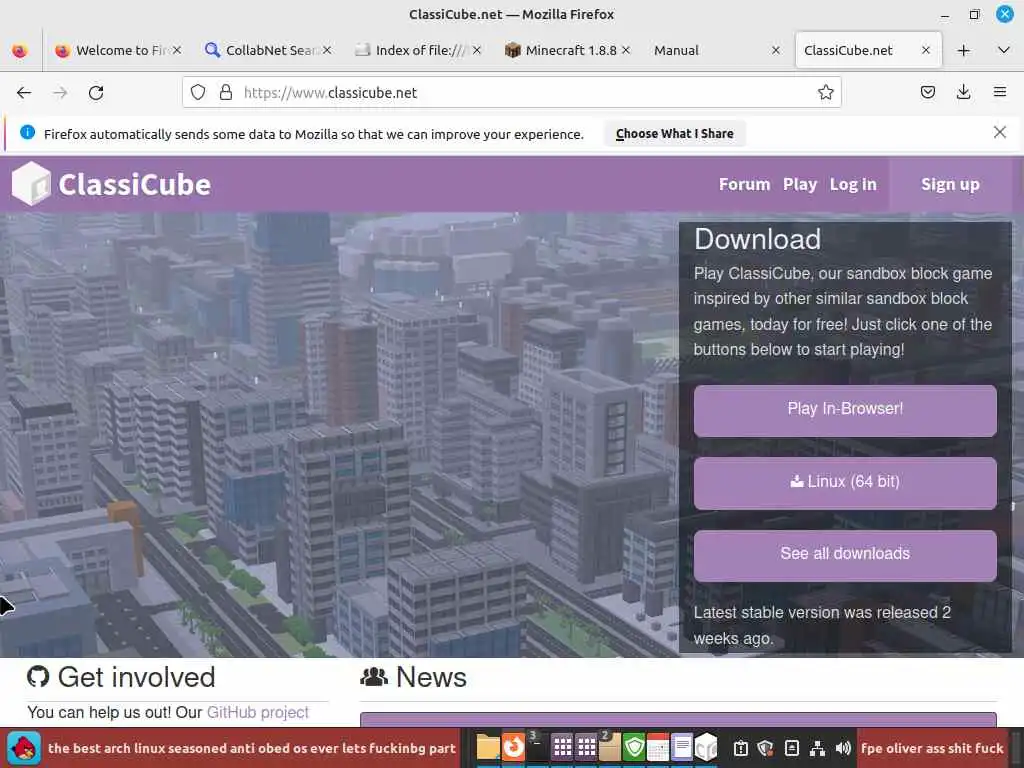This screenshot has width=1024, height=768.
Task: Close the ClassiCube.net tab
Action: 925,50
